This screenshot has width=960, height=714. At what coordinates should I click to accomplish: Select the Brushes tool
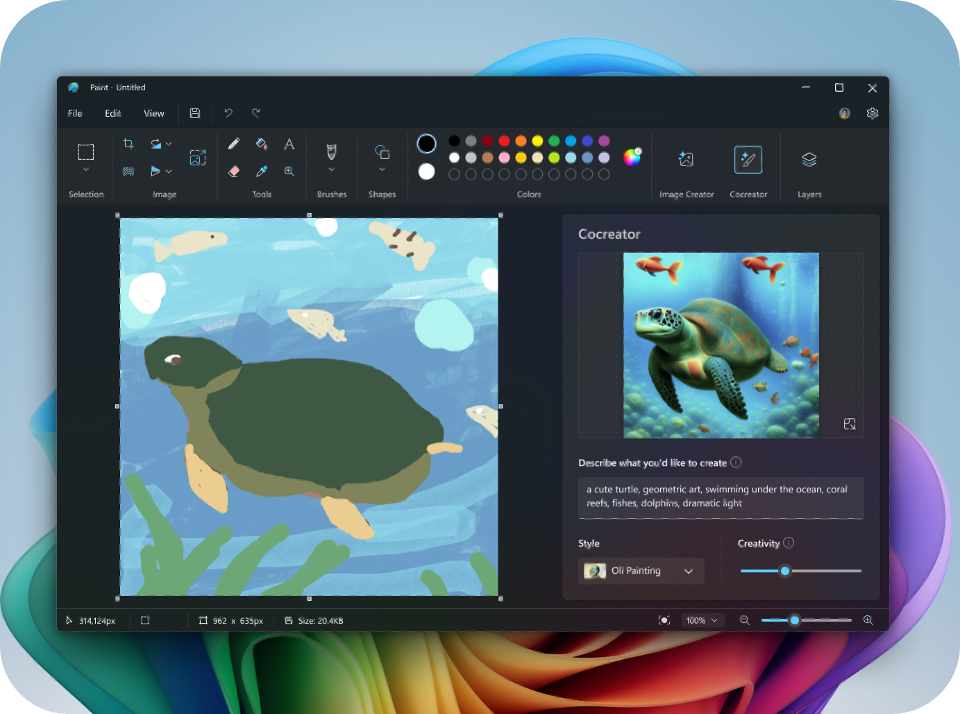tap(331, 151)
